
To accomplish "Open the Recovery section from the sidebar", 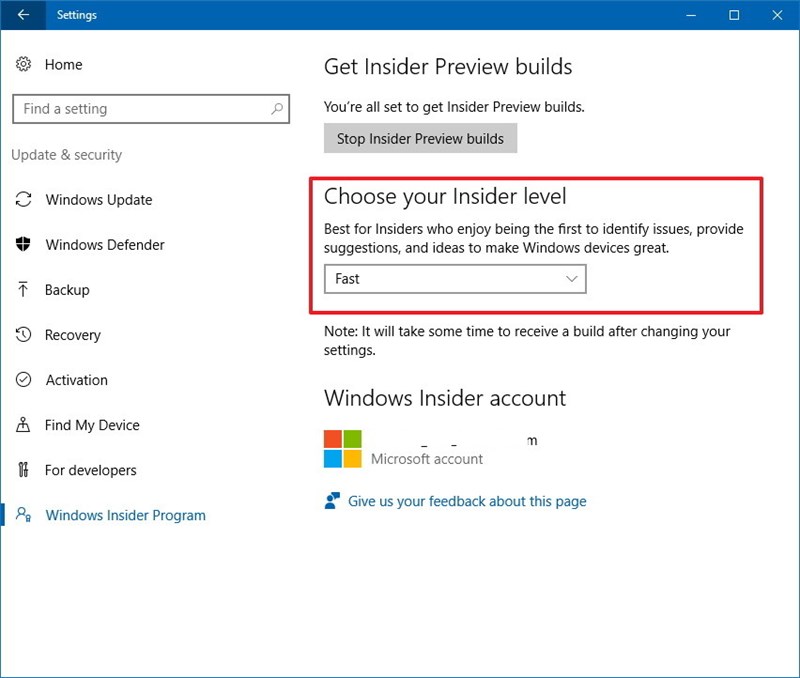I will coord(72,335).
